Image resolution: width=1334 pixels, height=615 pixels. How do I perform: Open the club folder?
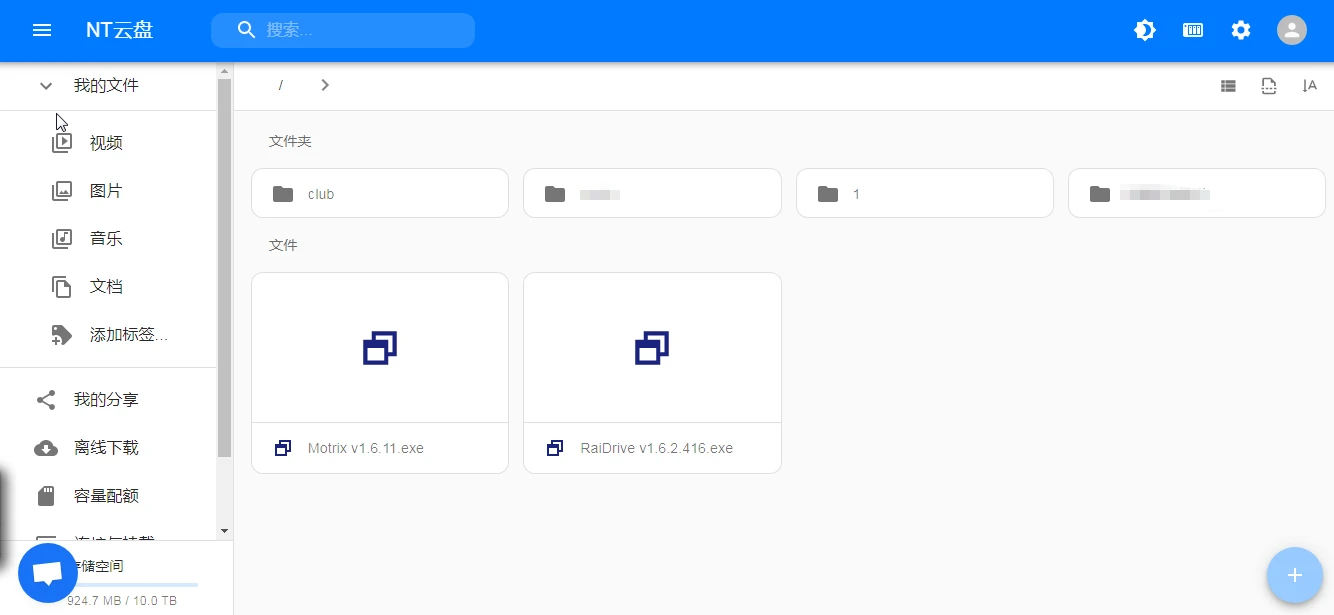coord(380,194)
